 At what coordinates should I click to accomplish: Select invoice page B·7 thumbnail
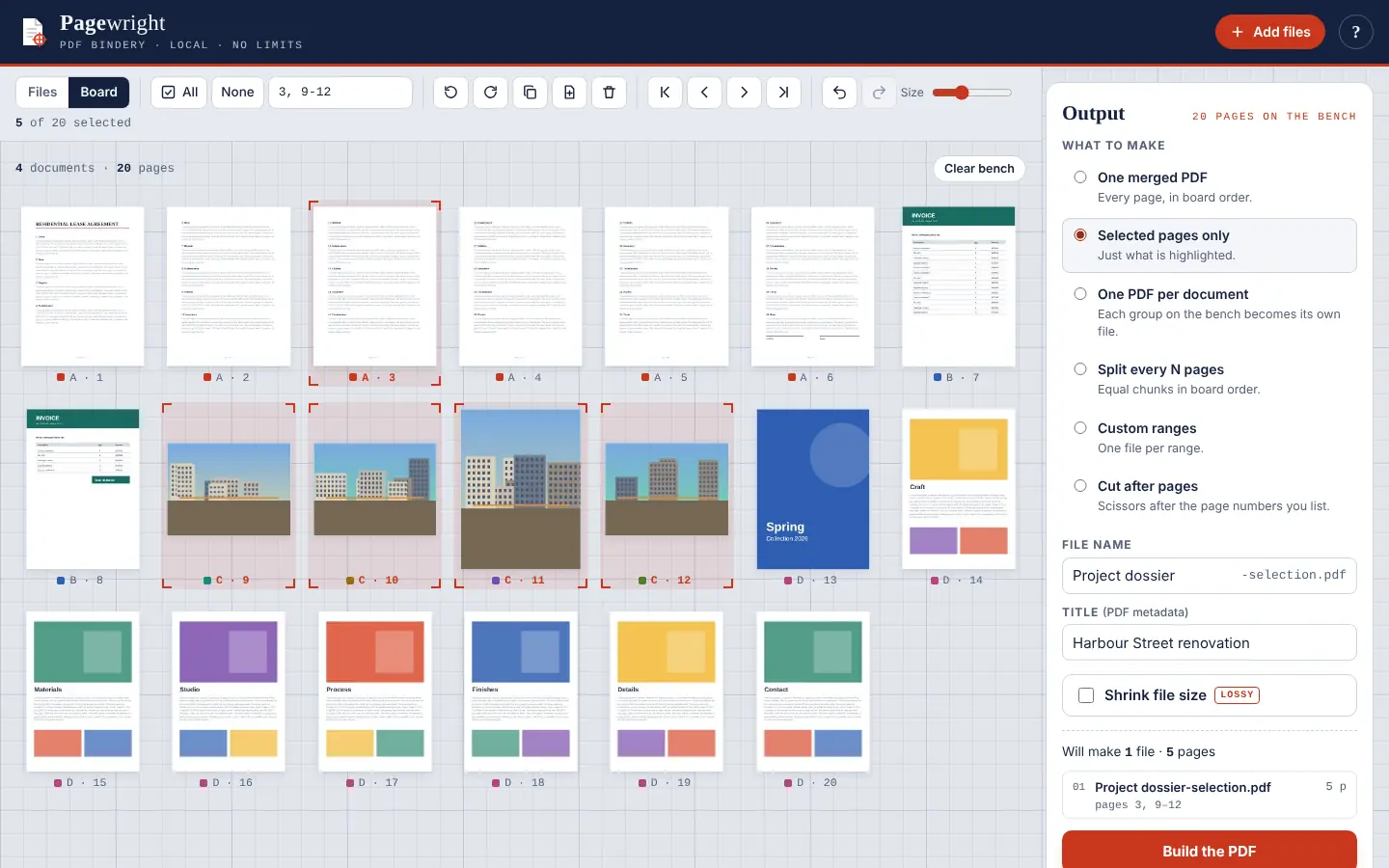click(959, 286)
